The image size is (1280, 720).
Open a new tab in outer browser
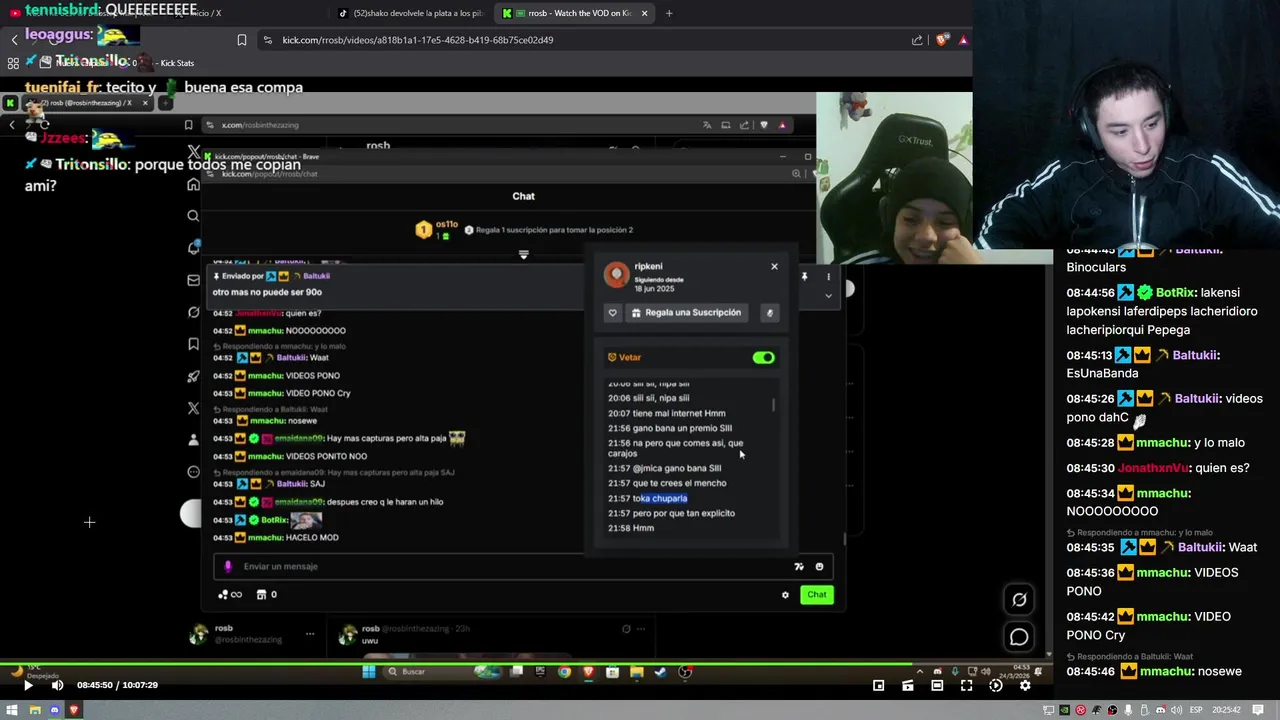pos(669,13)
